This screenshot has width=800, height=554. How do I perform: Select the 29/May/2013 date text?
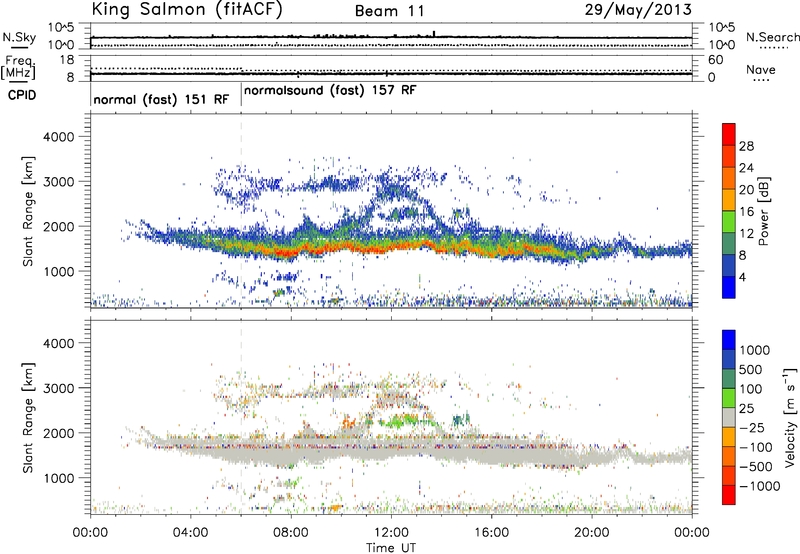click(x=638, y=10)
